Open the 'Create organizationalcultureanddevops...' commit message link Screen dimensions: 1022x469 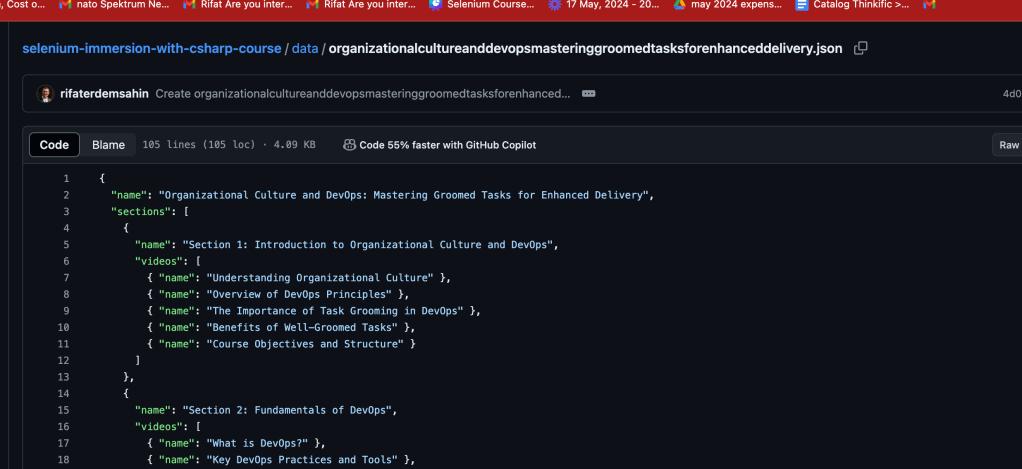coord(363,94)
